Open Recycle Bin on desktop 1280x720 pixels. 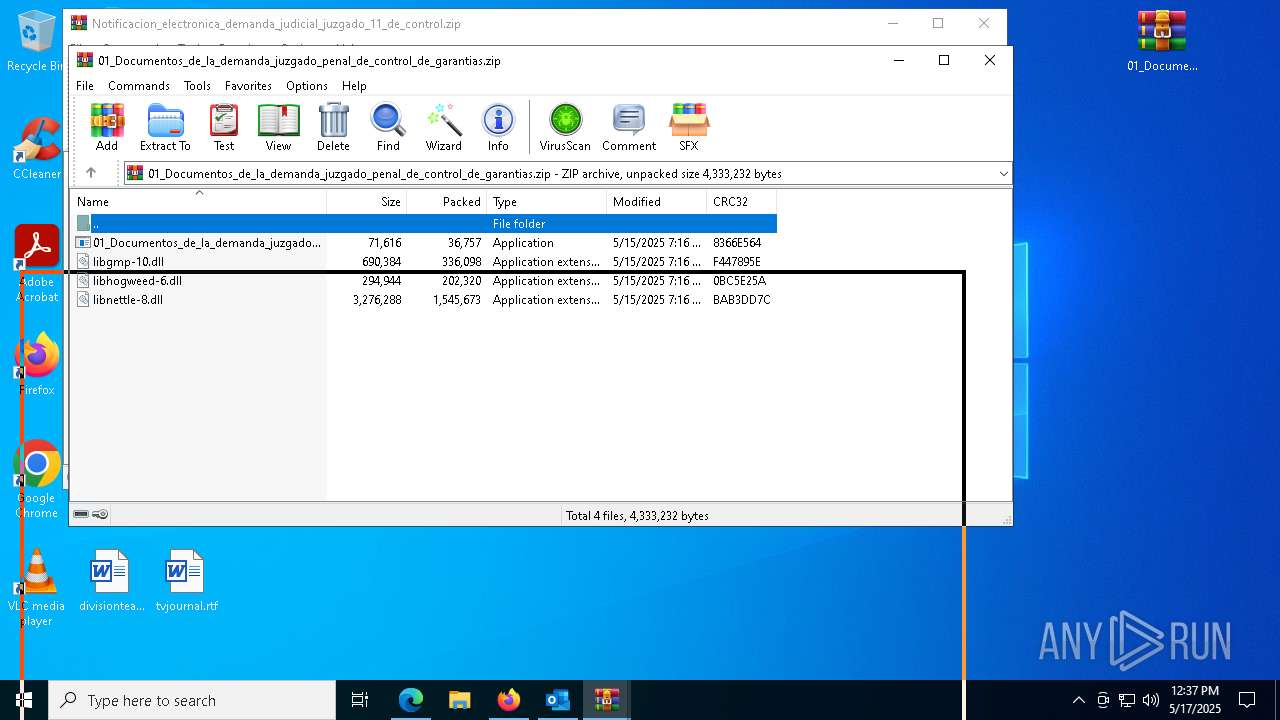coord(34,42)
